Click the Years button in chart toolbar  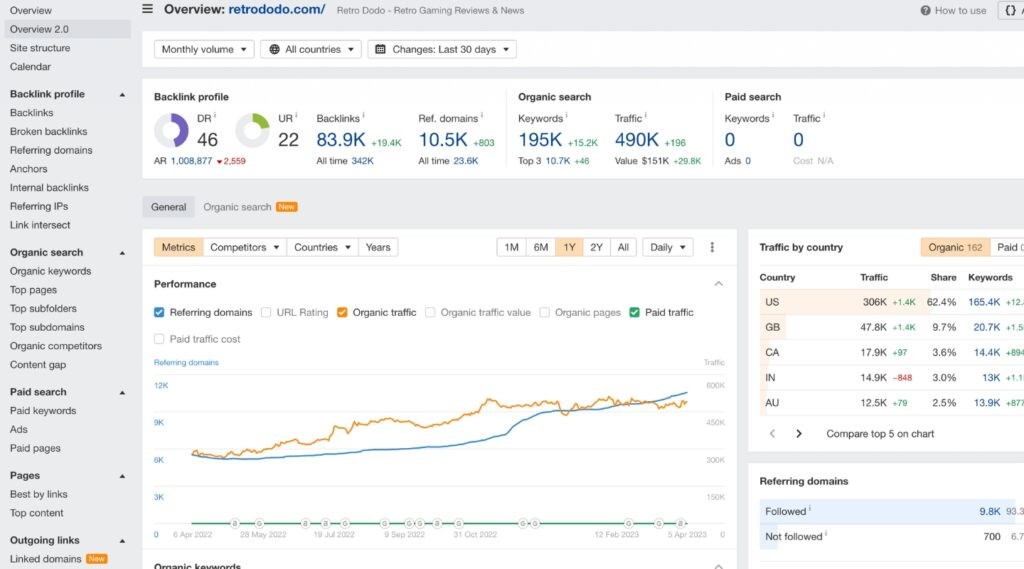click(x=378, y=247)
